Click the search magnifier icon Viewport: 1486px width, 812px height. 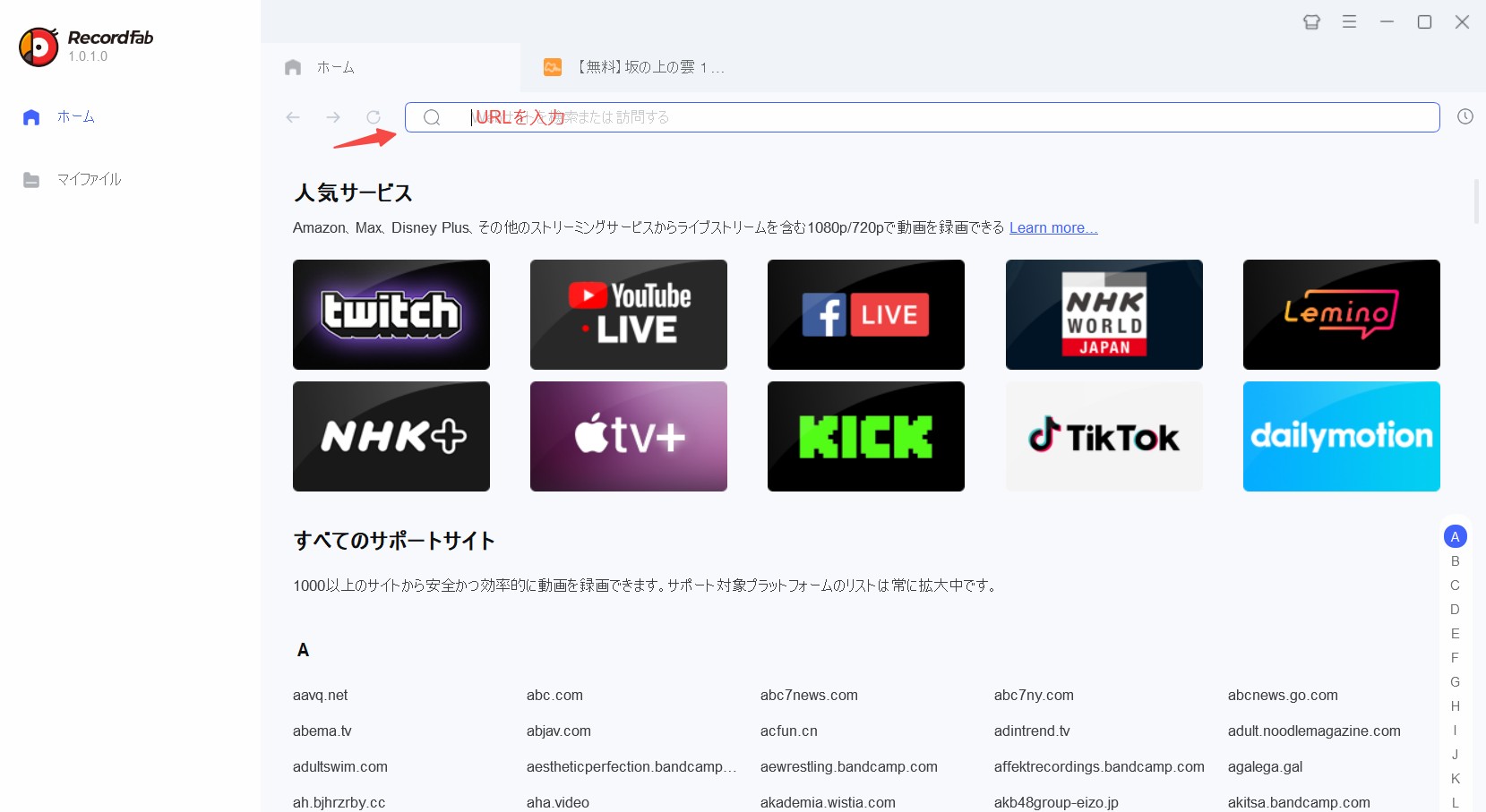tap(432, 117)
